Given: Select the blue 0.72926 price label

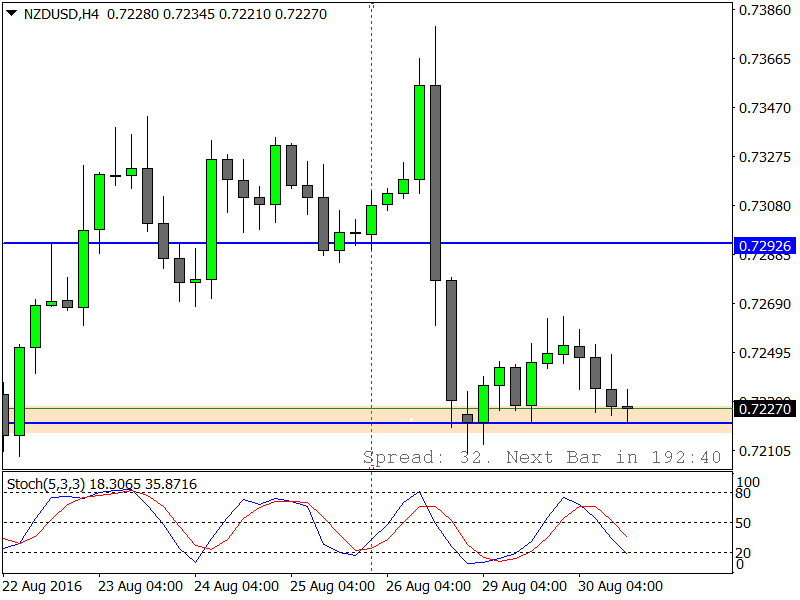Looking at the screenshot, I should (x=764, y=246).
